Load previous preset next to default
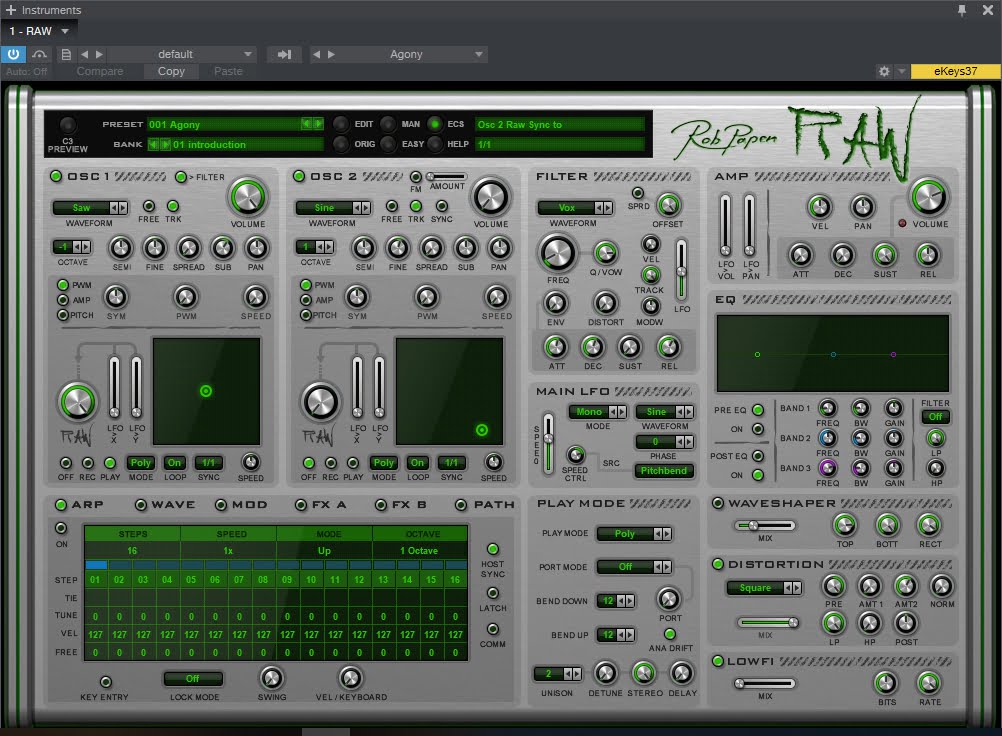 (x=84, y=54)
